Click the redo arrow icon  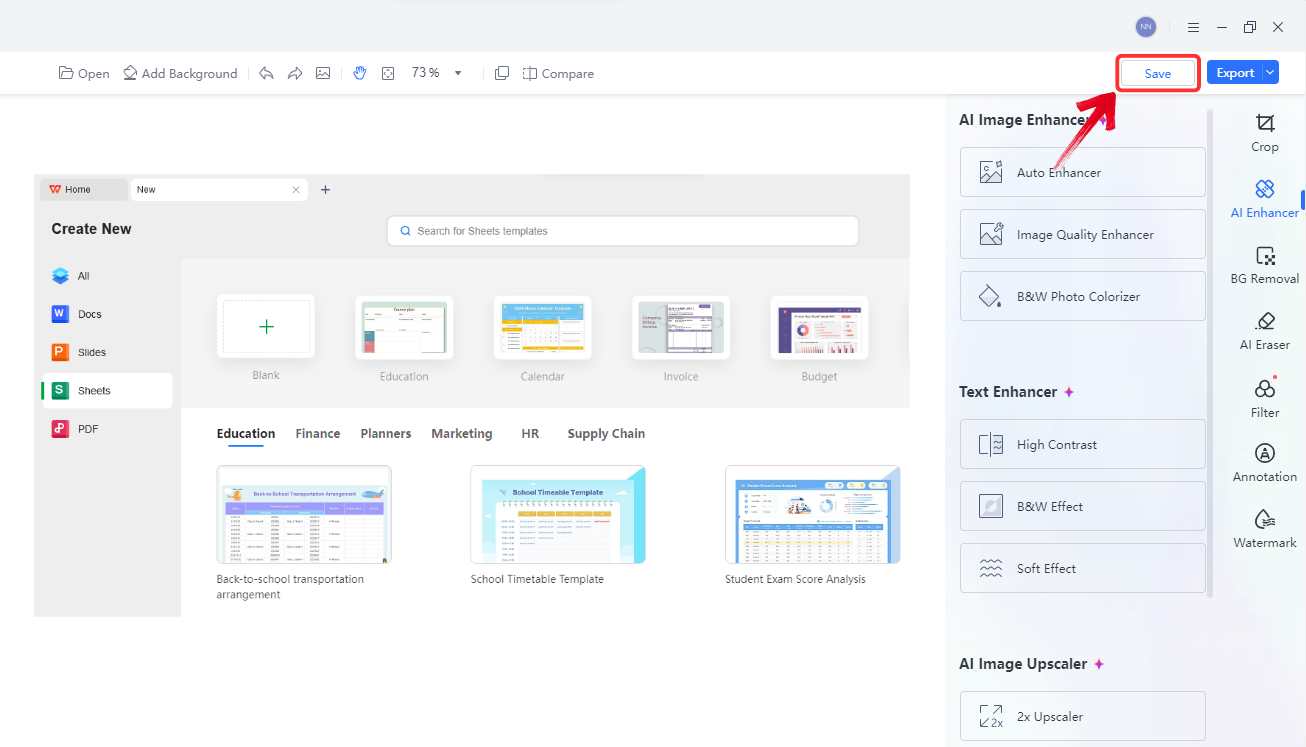click(295, 73)
